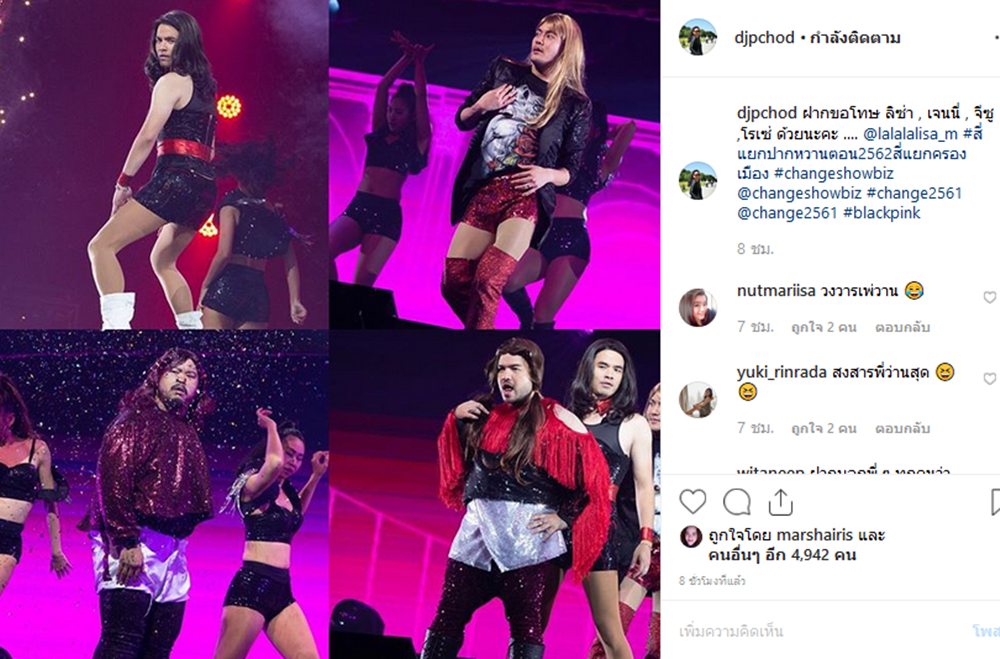Open djpchod profile picture in the header
The width and height of the screenshot is (1000, 659).
point(698,37)
